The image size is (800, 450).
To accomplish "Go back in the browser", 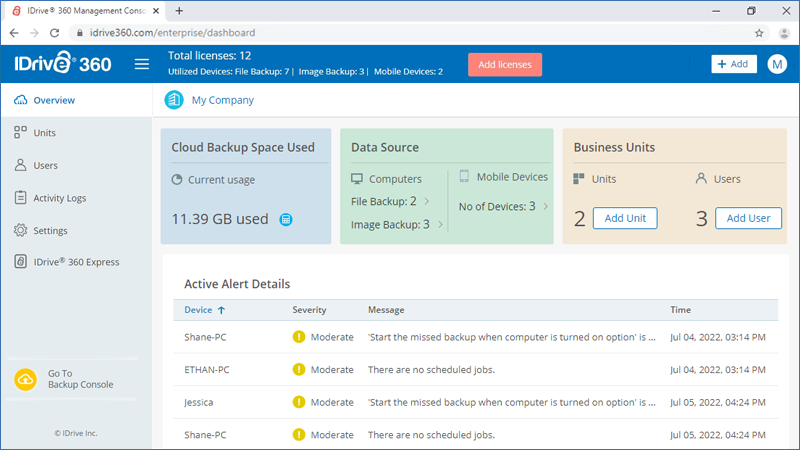I will 14,33.
